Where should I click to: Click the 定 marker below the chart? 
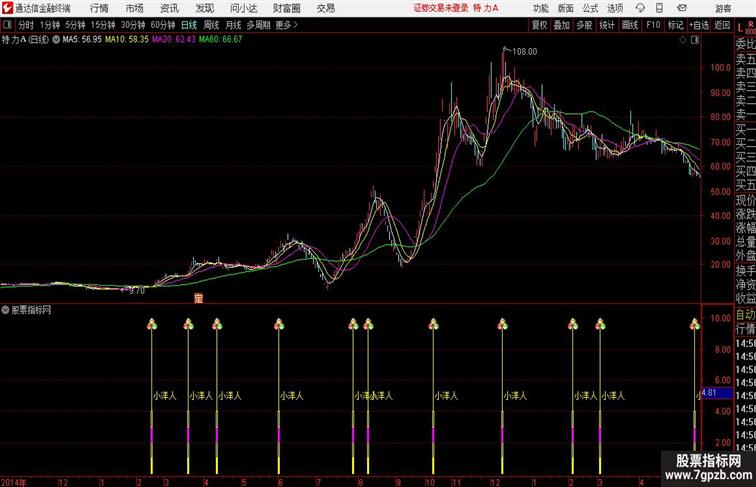pyautogui.click(x=198, y=298)
